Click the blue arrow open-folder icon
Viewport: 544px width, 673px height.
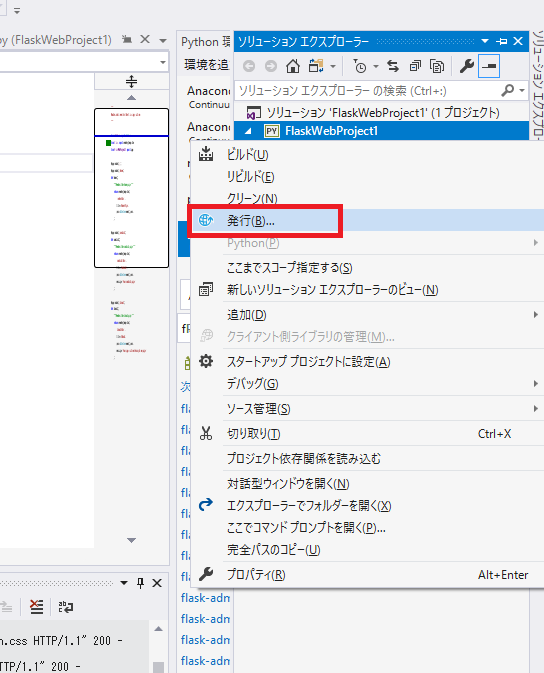pyautogui.click(x=206, y=505)
